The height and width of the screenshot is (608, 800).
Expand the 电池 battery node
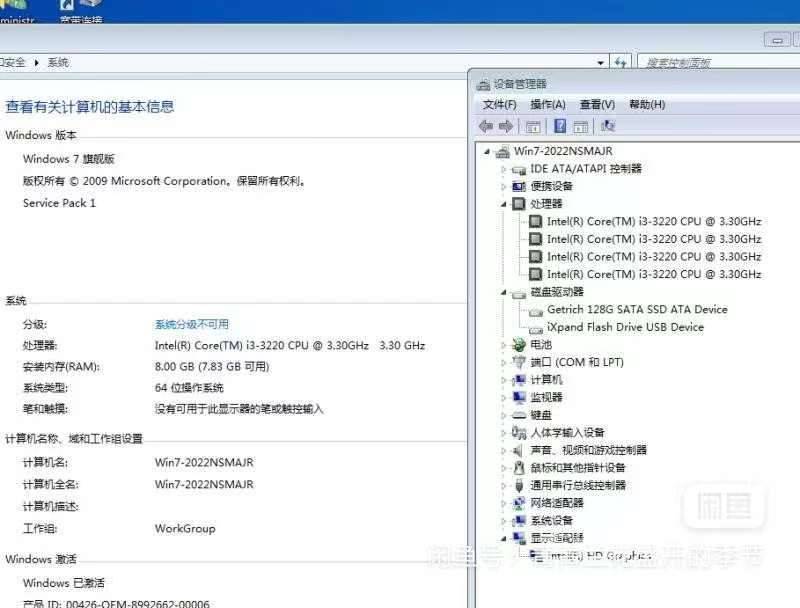coord(503,345)
